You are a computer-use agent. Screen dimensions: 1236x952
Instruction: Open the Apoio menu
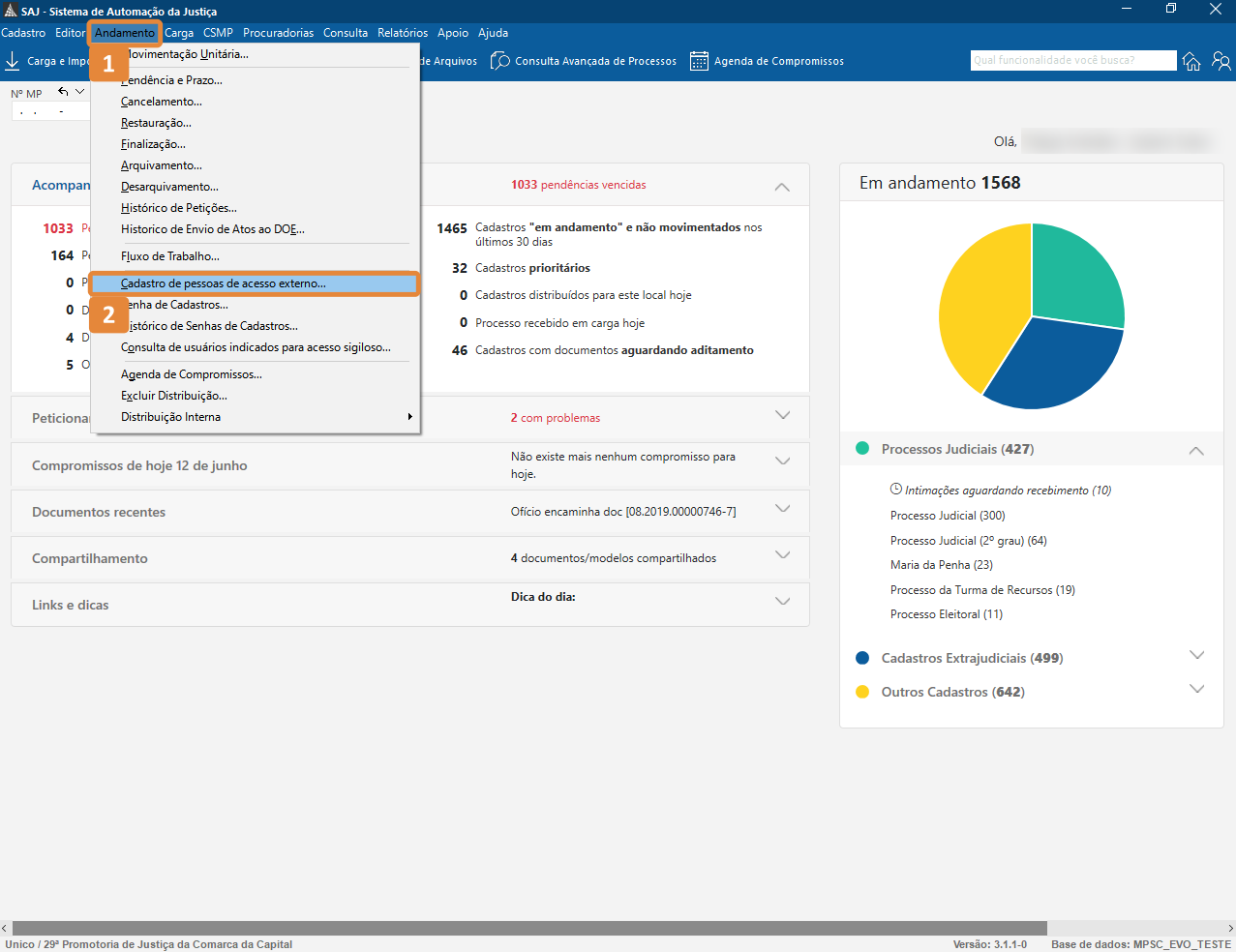pyautogui.click(x=453, y=33)
